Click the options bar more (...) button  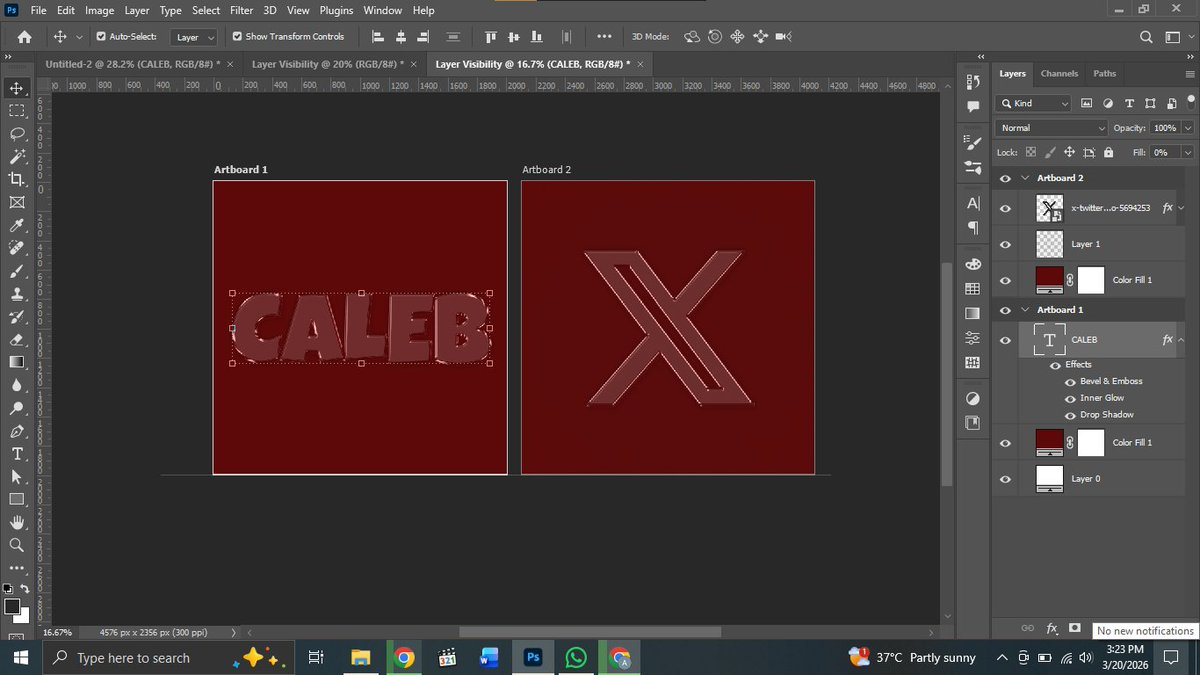tap(603, 37)
